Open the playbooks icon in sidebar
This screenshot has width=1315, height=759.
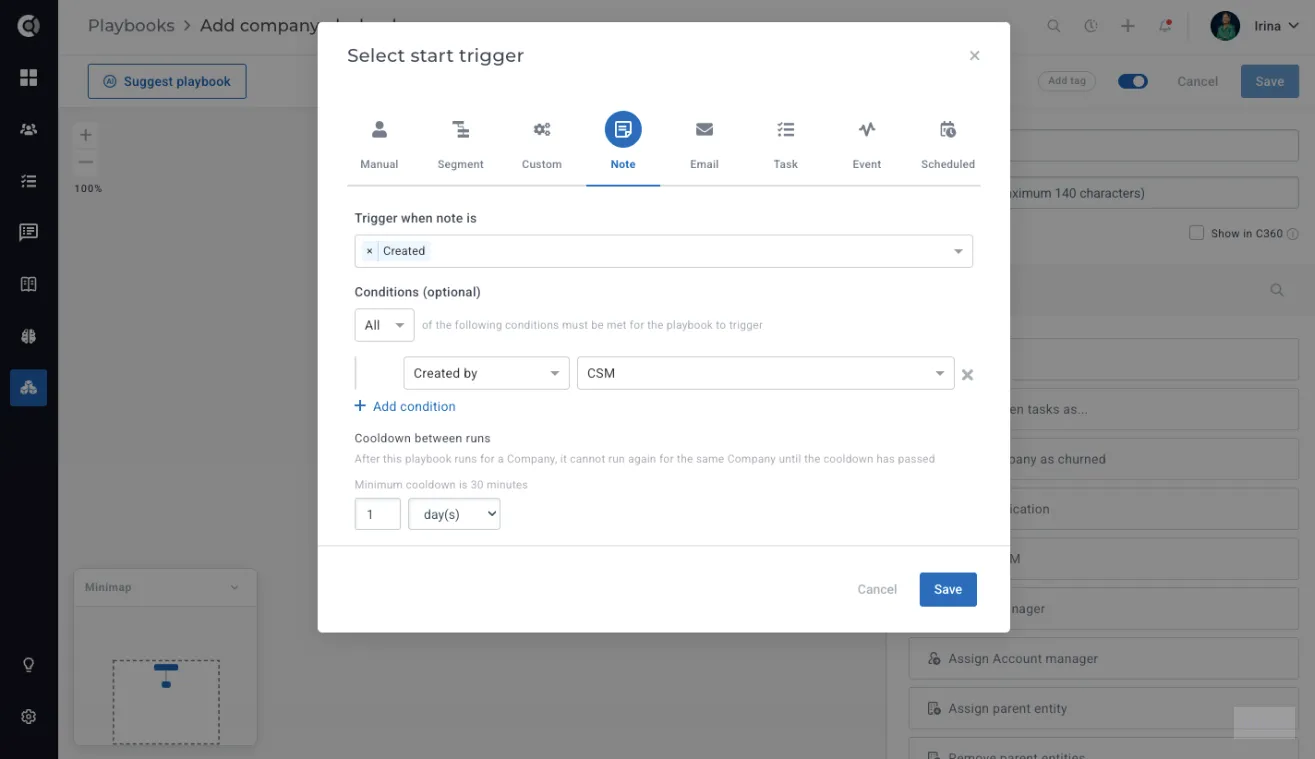28,387
